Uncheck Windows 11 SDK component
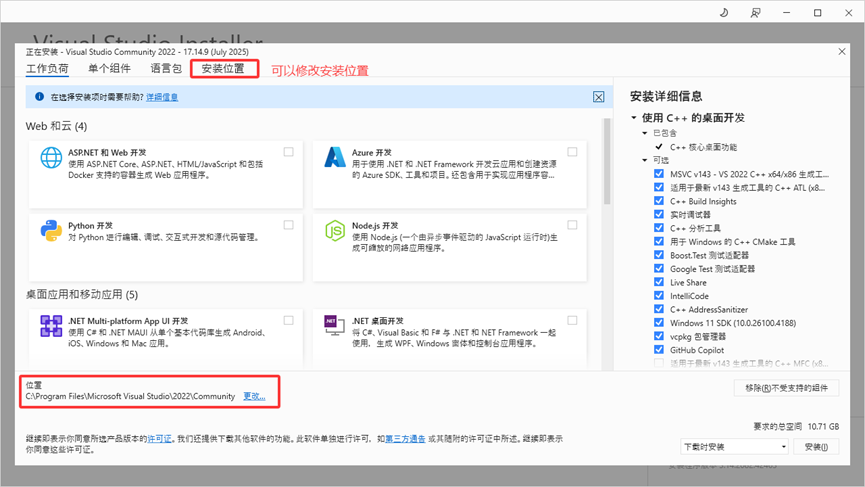Screen dimensions: 865x487 click(x=659, y=323)
